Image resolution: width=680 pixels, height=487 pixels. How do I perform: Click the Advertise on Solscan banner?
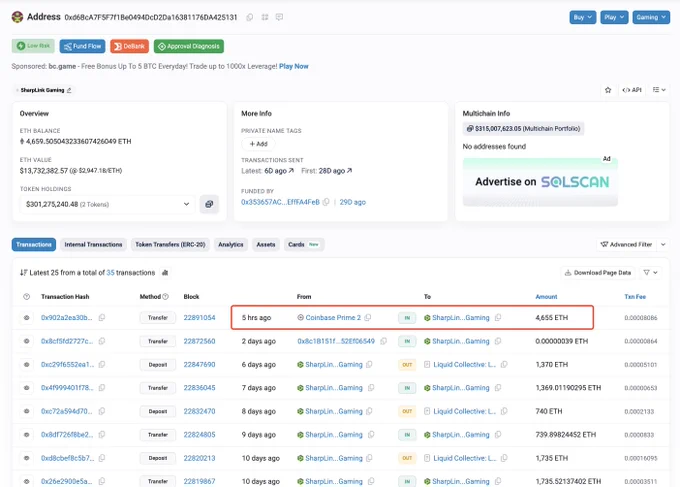coord(540,182)
